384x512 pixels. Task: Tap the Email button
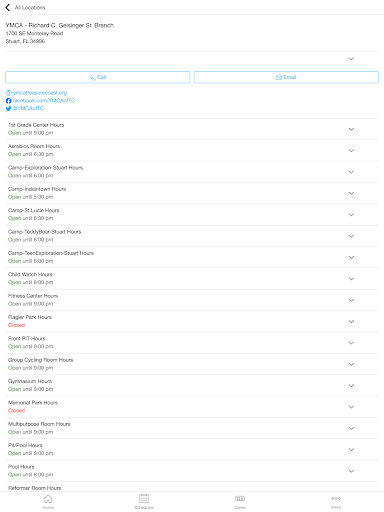[286, 77]
